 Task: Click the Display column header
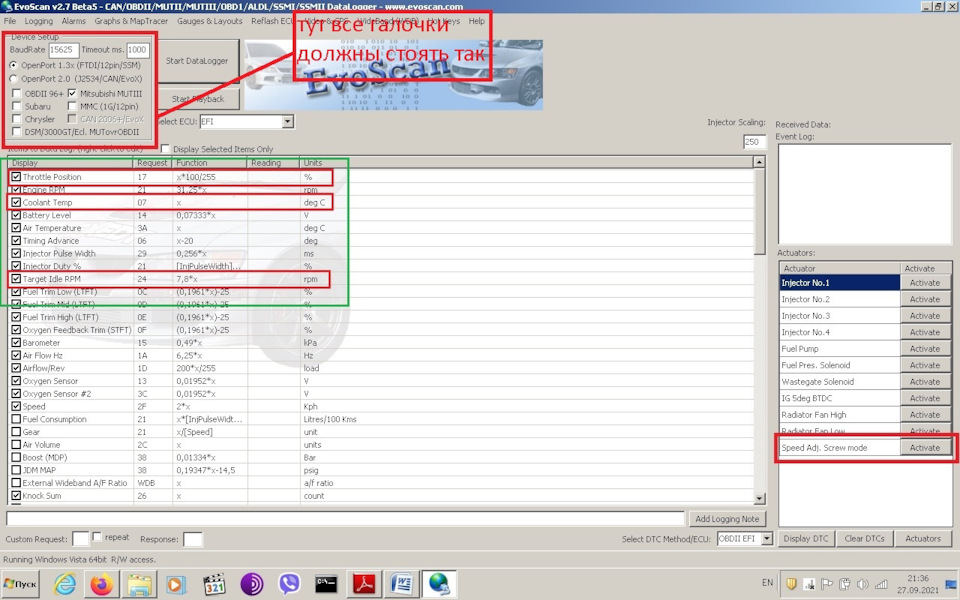[x=71, y=163]
